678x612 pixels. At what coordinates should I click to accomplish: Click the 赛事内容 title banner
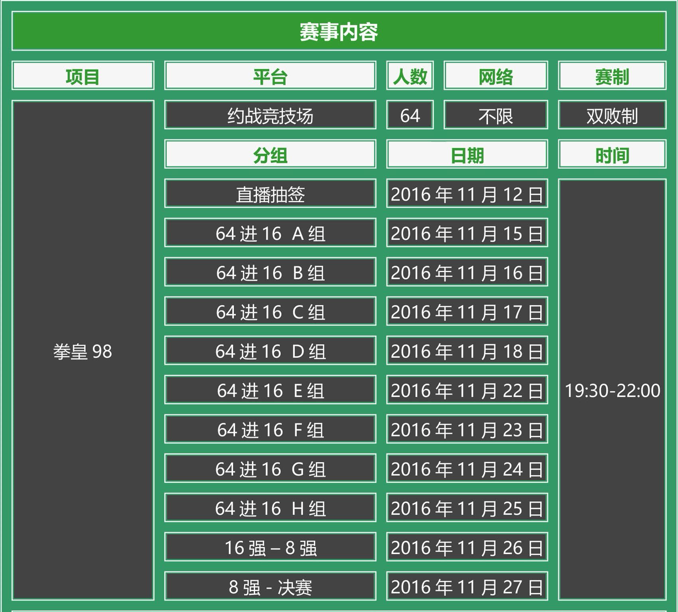pos(338,32)
